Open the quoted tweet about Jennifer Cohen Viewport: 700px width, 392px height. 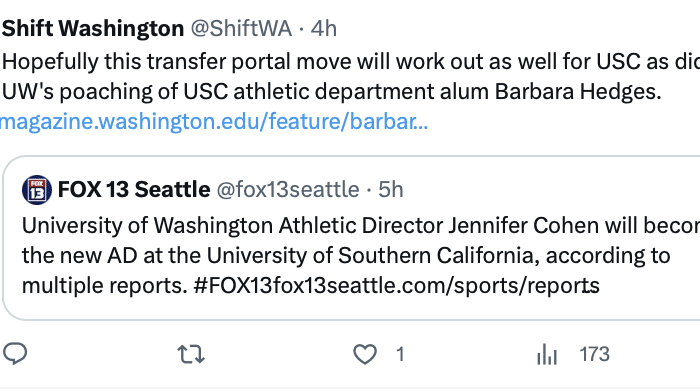351,238
